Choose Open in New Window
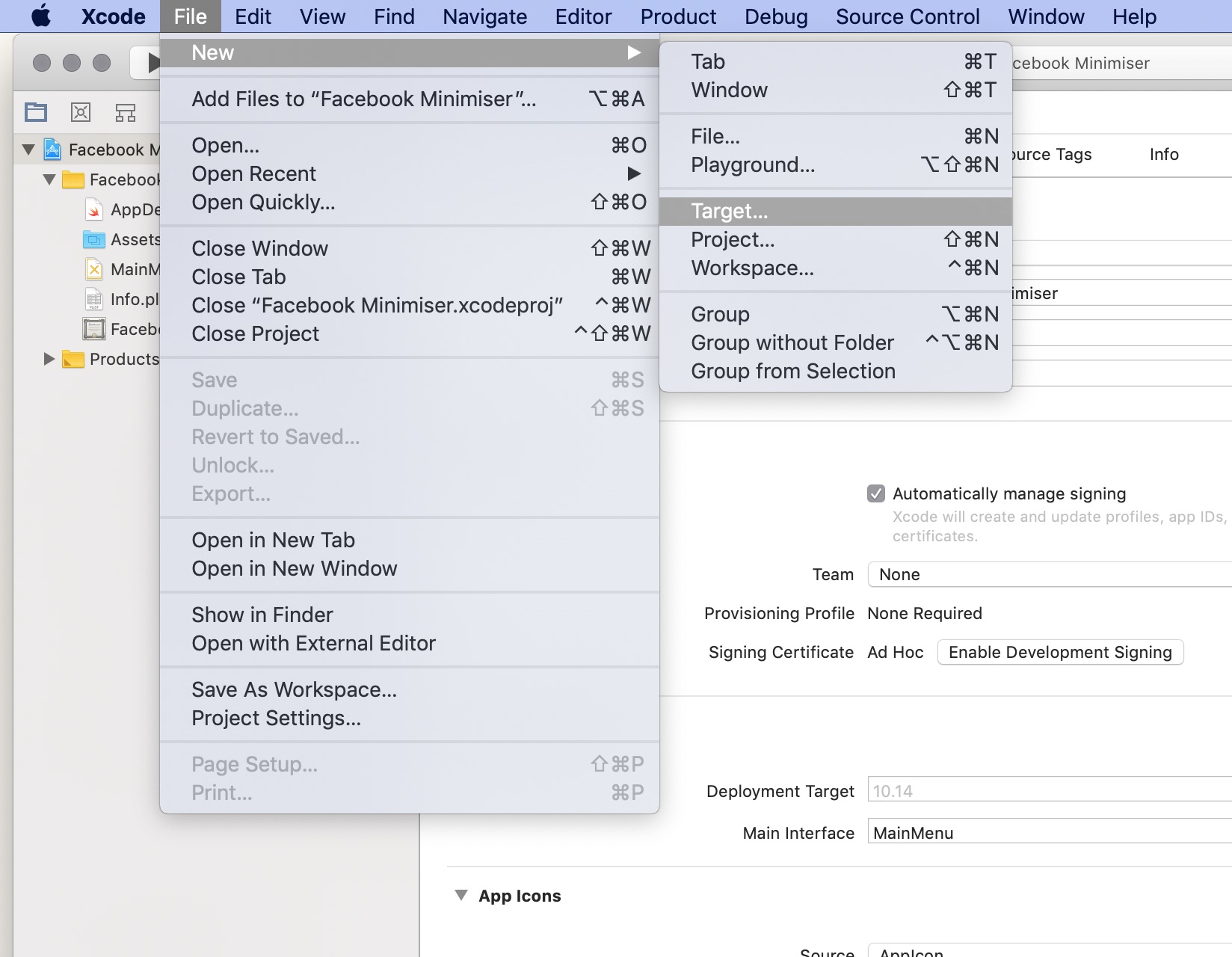The image size is (1232, 957). 410,568
